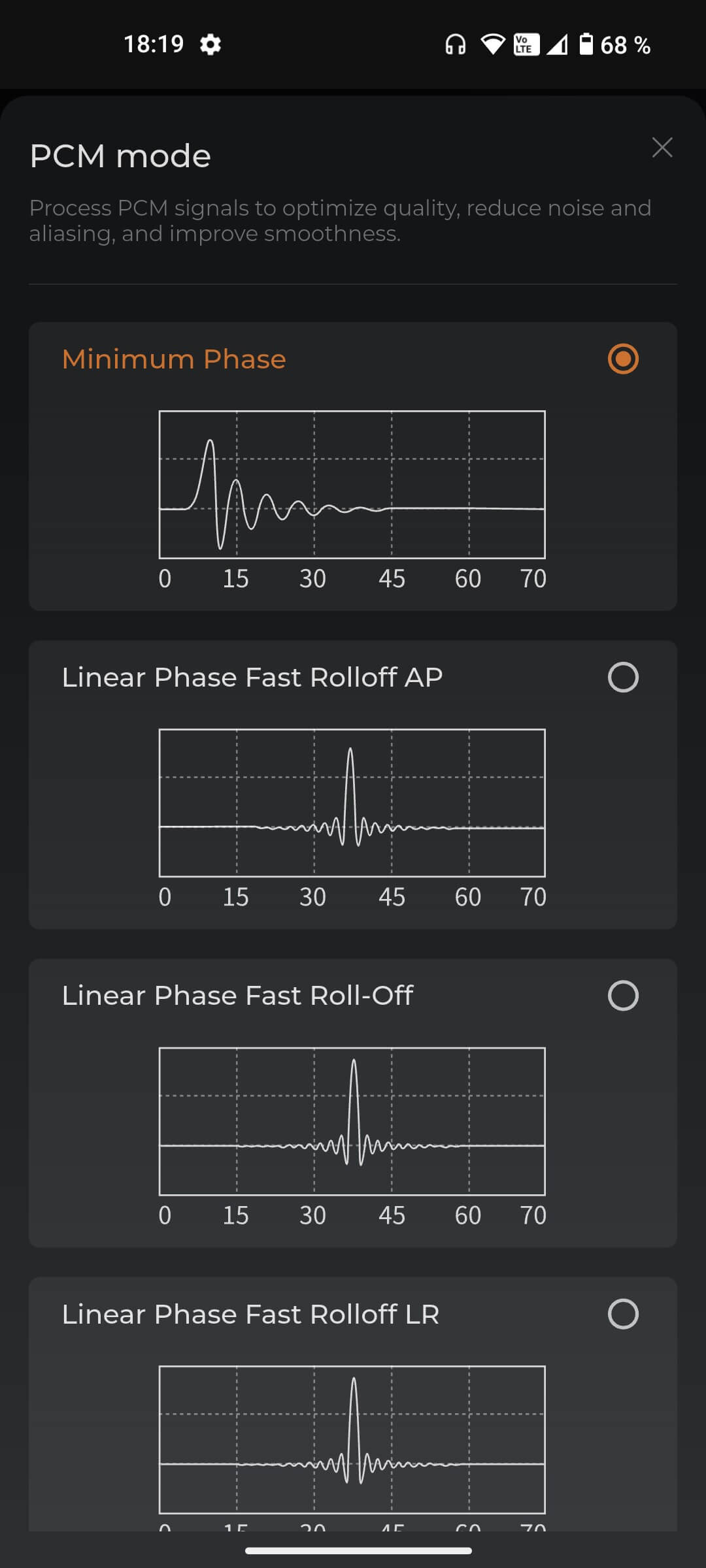Screen dimensions: 706x1568
Task: Tap the Wi-Fi status icon
Action: (493, 44)
